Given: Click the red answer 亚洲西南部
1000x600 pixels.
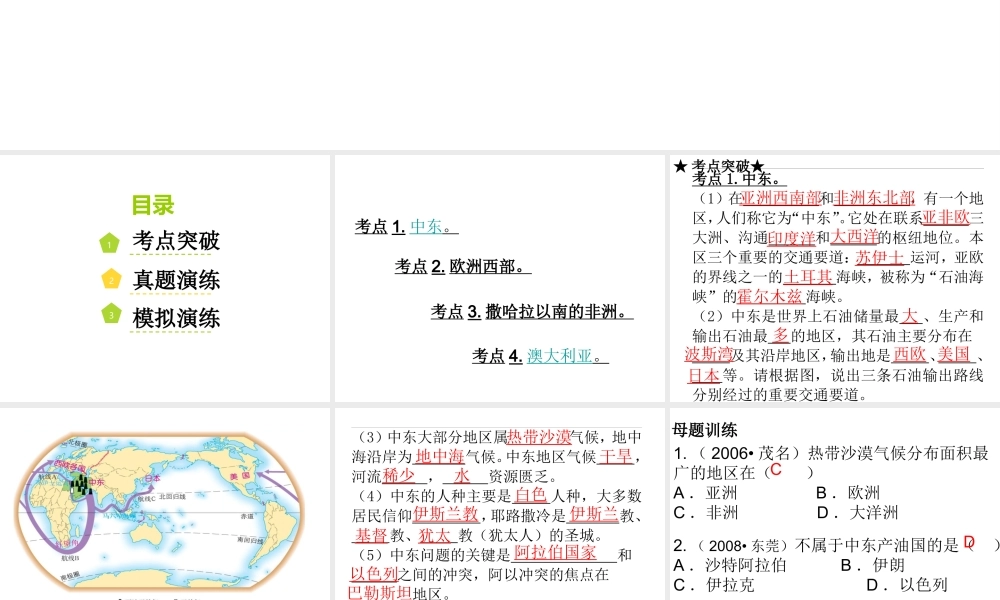Looking at the screenshot, I should (781, 198).
